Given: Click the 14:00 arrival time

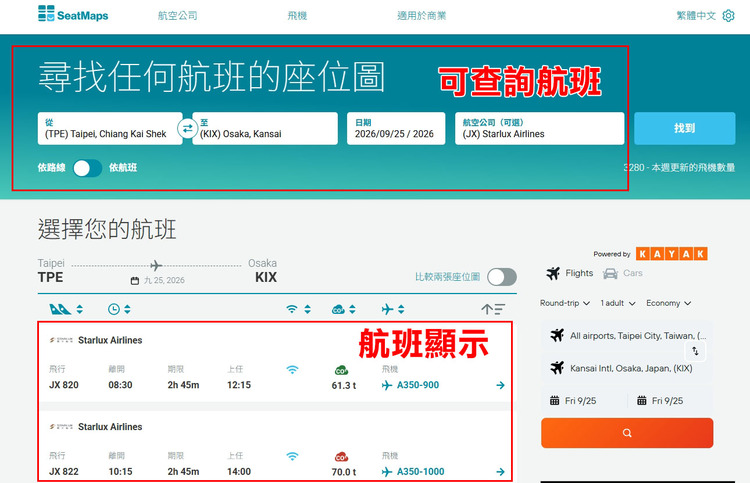Looking at the screenshot, I should (x=239, y=472).
